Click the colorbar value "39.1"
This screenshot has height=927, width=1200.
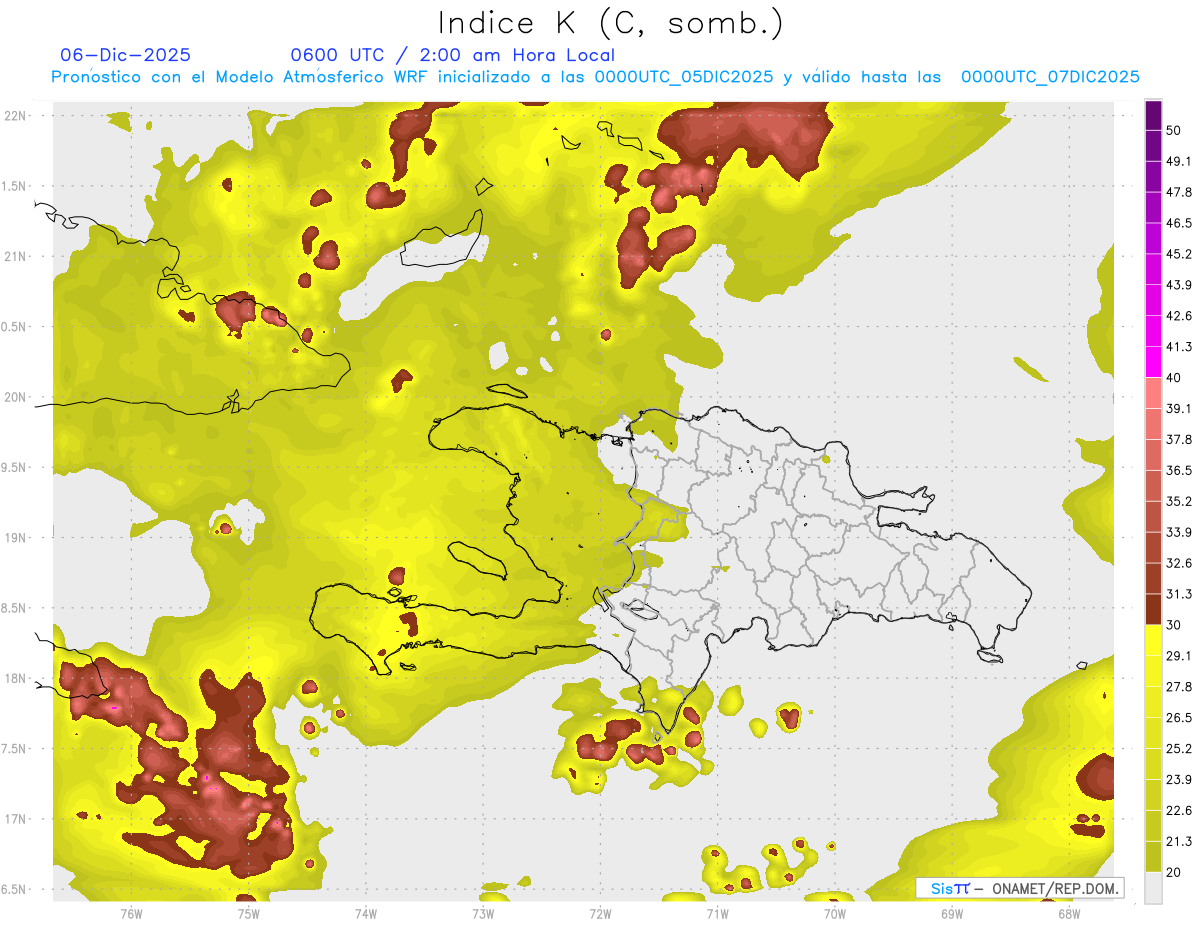pyautogui.click(x=1179, y=409)
